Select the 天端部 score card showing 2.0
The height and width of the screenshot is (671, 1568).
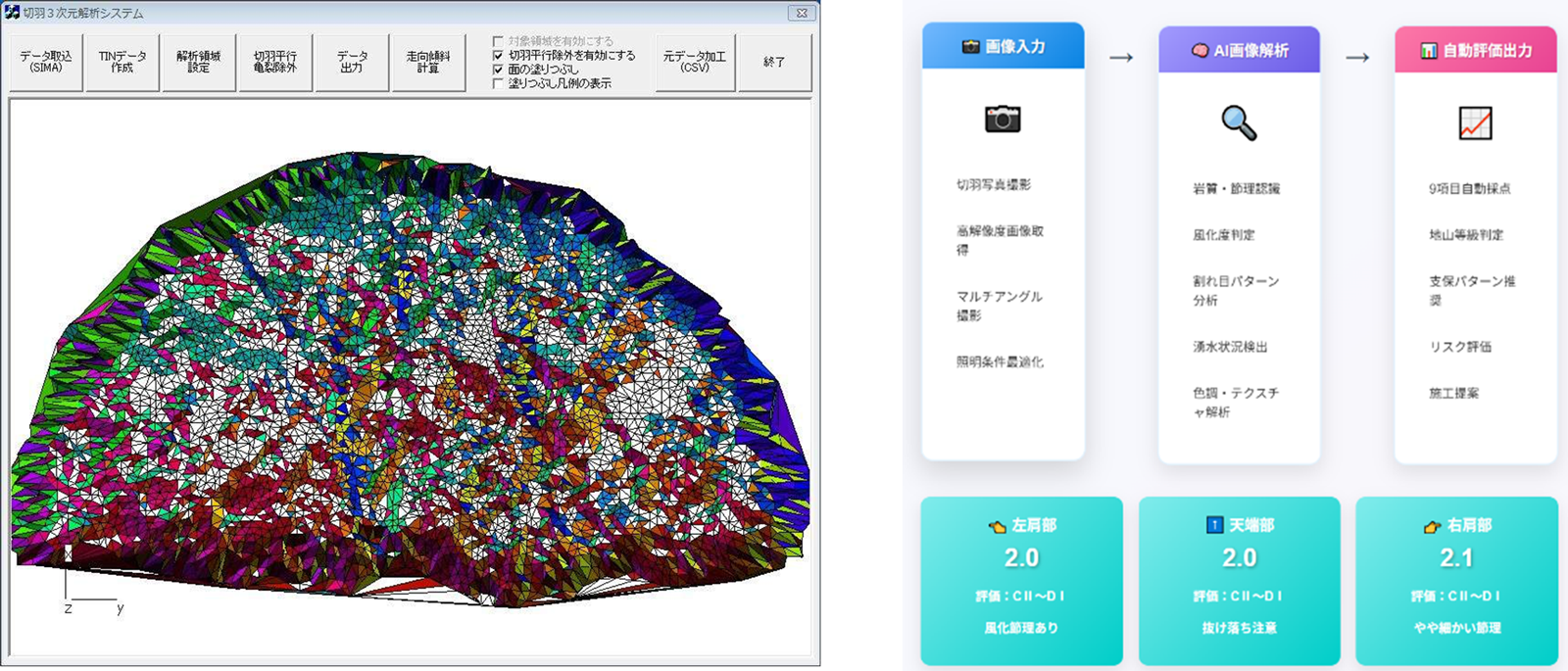(1239, 580)
